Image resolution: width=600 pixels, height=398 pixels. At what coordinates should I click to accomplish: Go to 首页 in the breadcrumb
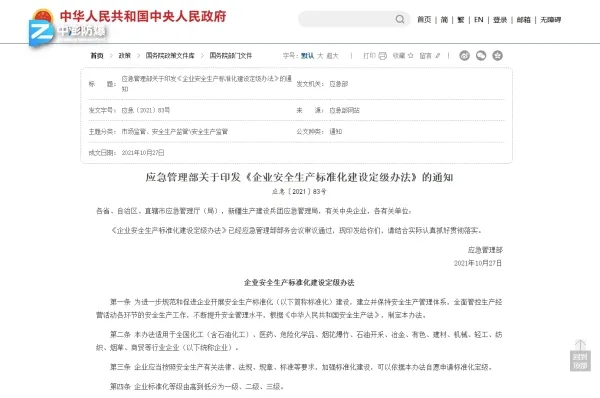tap(97, 55)
